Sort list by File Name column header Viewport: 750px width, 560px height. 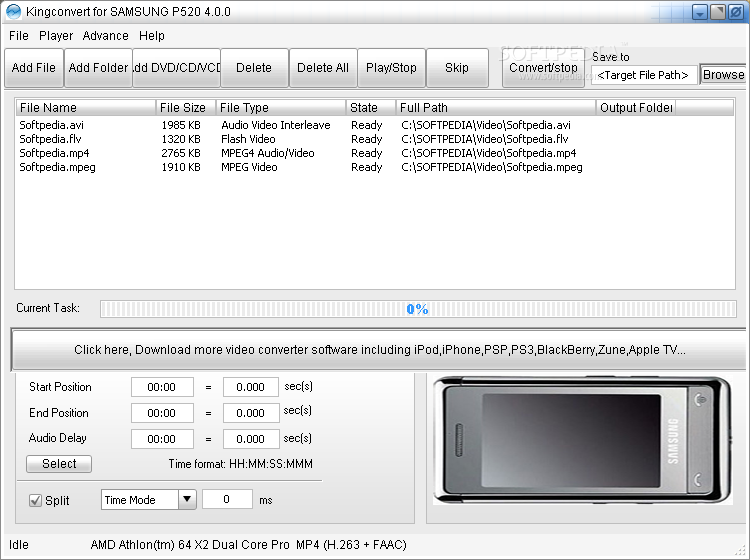[x=86, y=108]
